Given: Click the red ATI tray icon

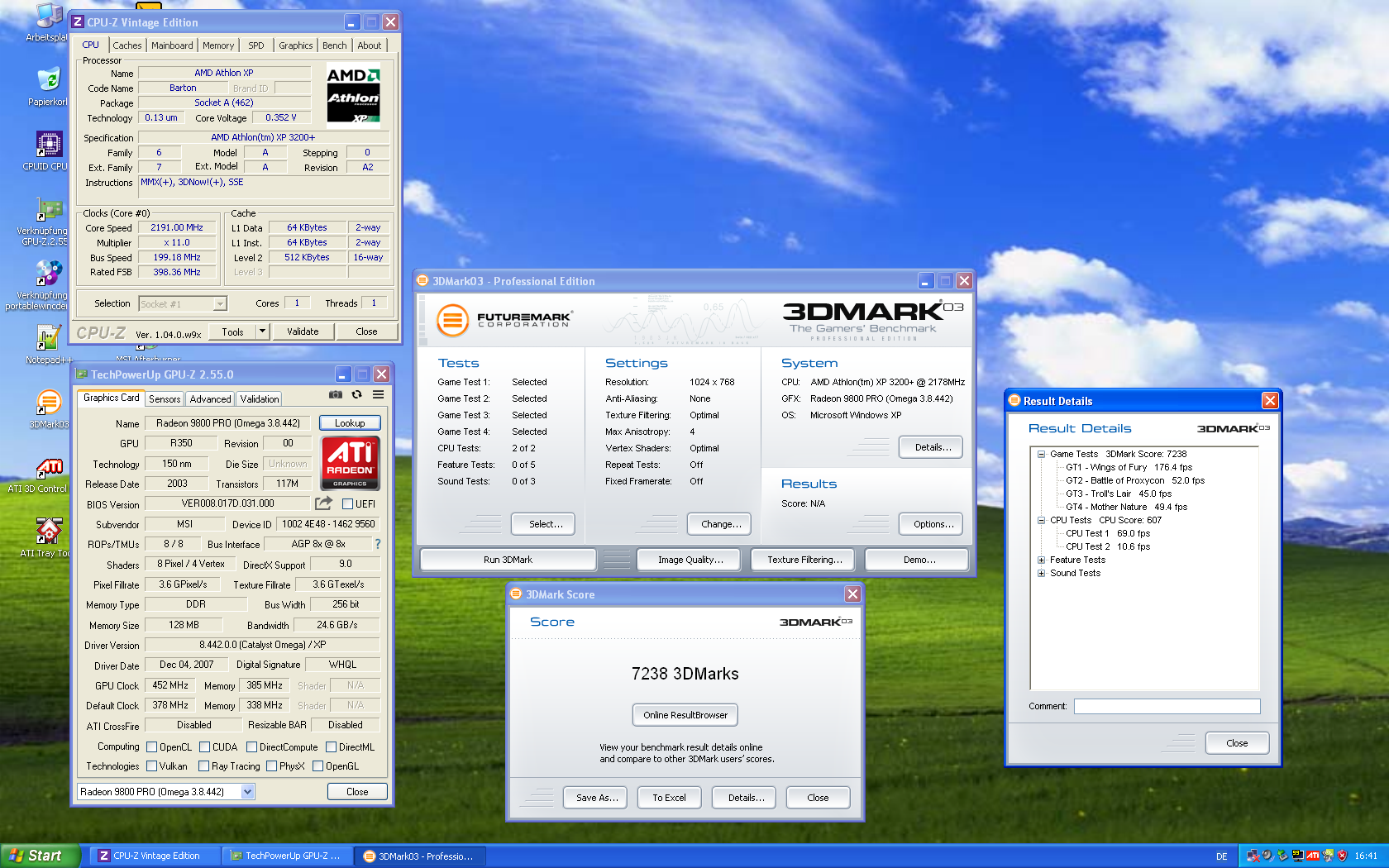Looking at the screenshot, I should (1312, 856).
